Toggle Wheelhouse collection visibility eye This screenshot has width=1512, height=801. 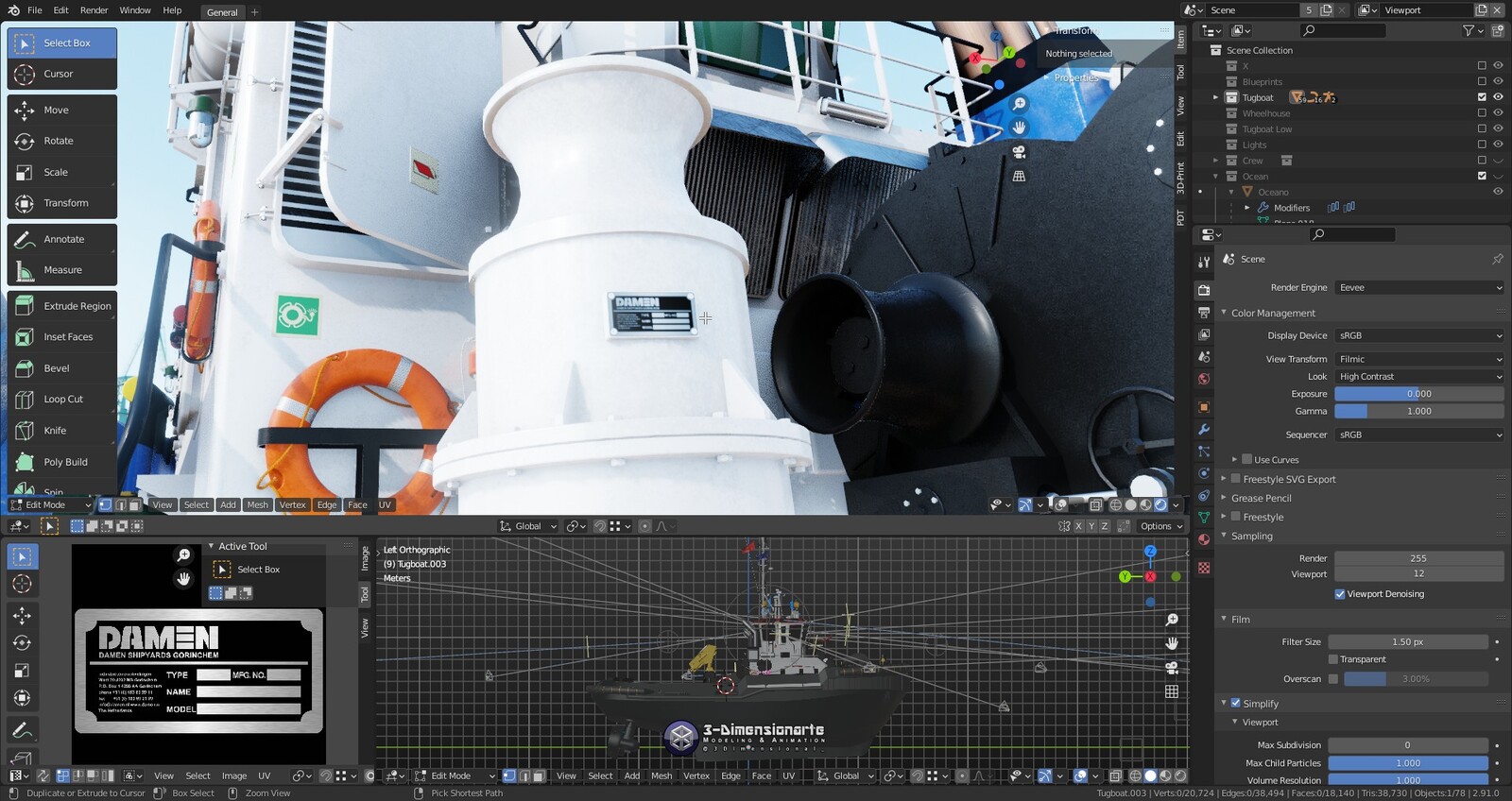coord(1498,112)
